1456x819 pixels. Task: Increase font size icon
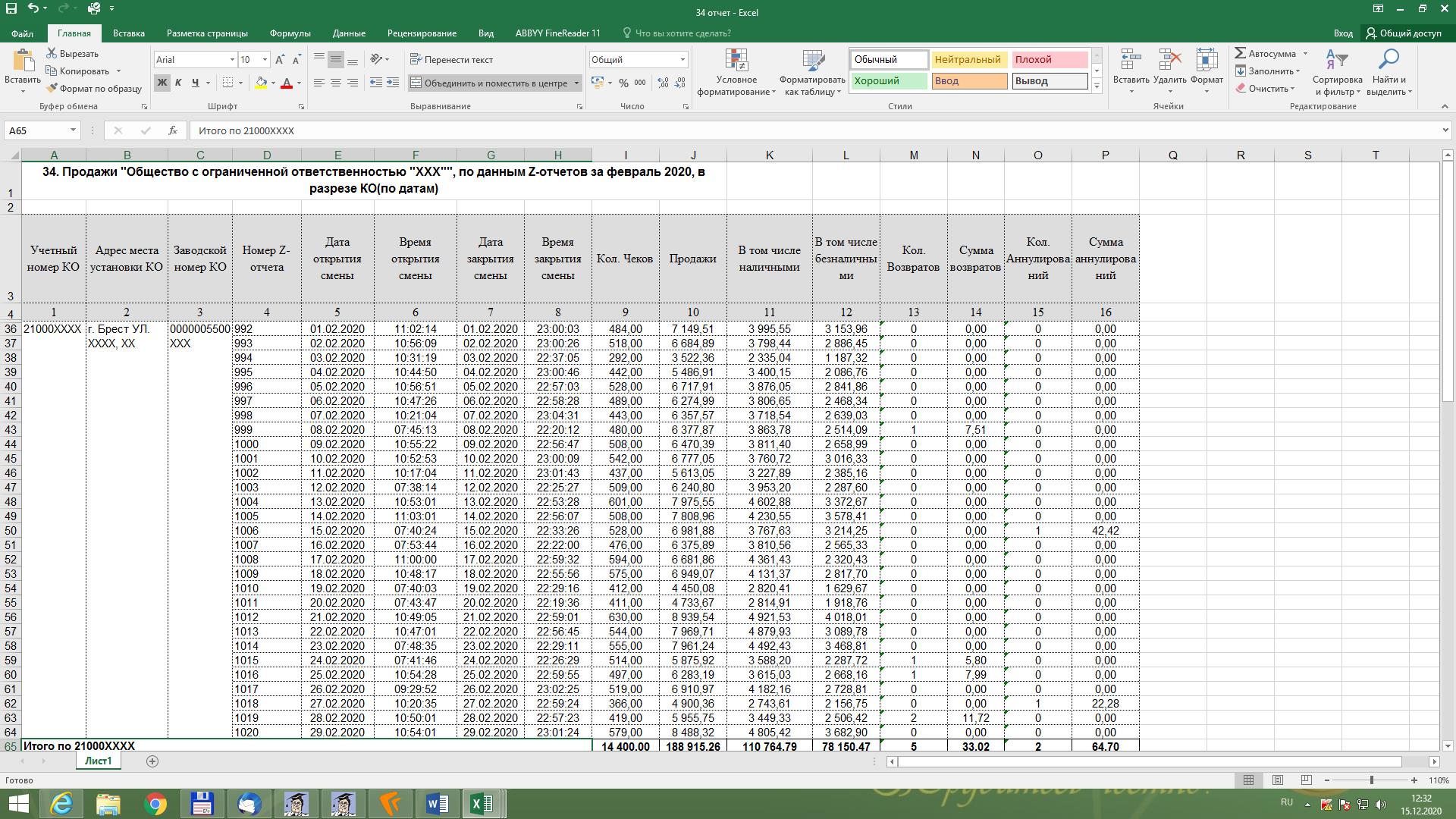pyautogui.click(x=280, y=59)
